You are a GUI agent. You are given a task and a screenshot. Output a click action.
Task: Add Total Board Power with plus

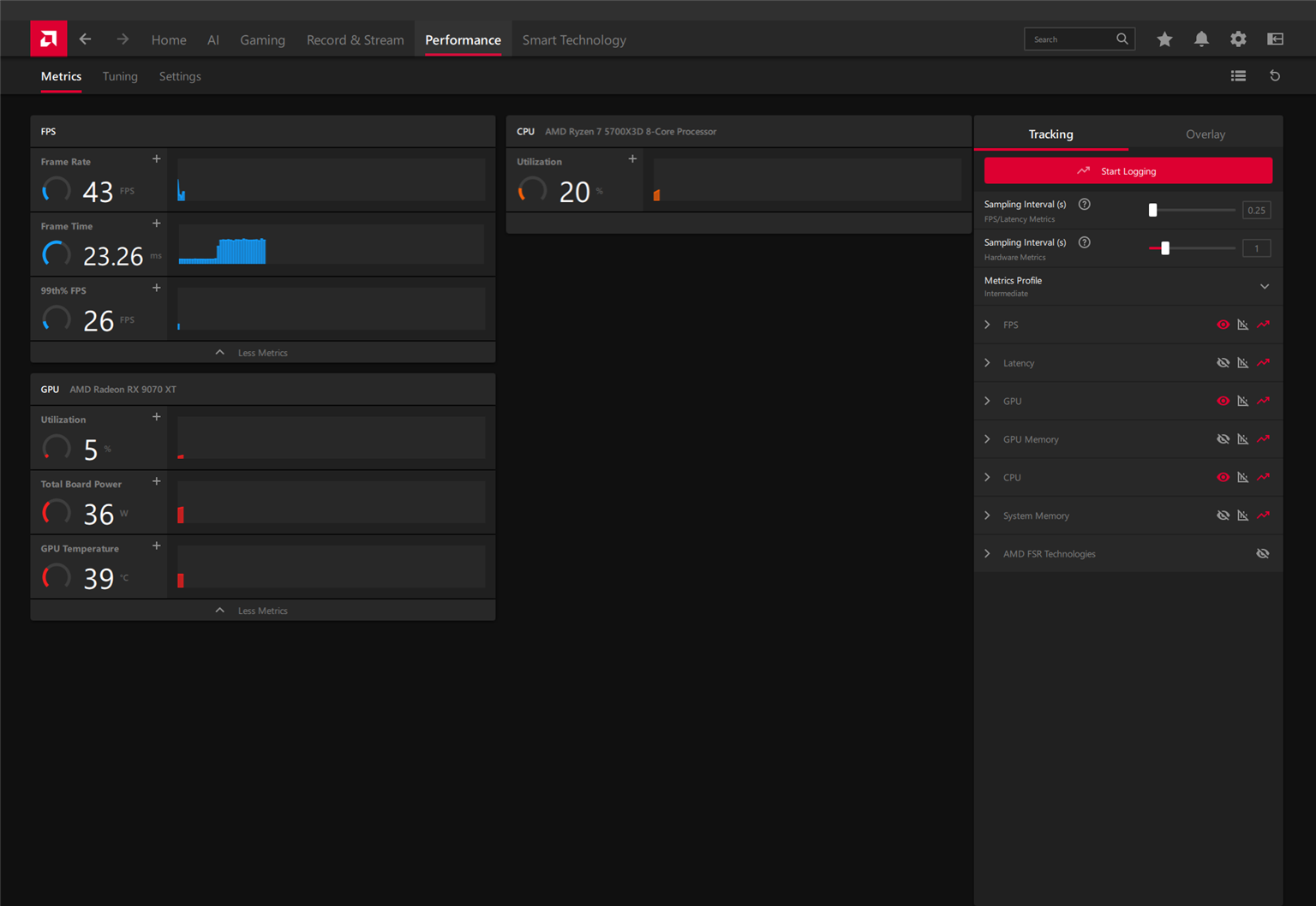click(156, 481)
